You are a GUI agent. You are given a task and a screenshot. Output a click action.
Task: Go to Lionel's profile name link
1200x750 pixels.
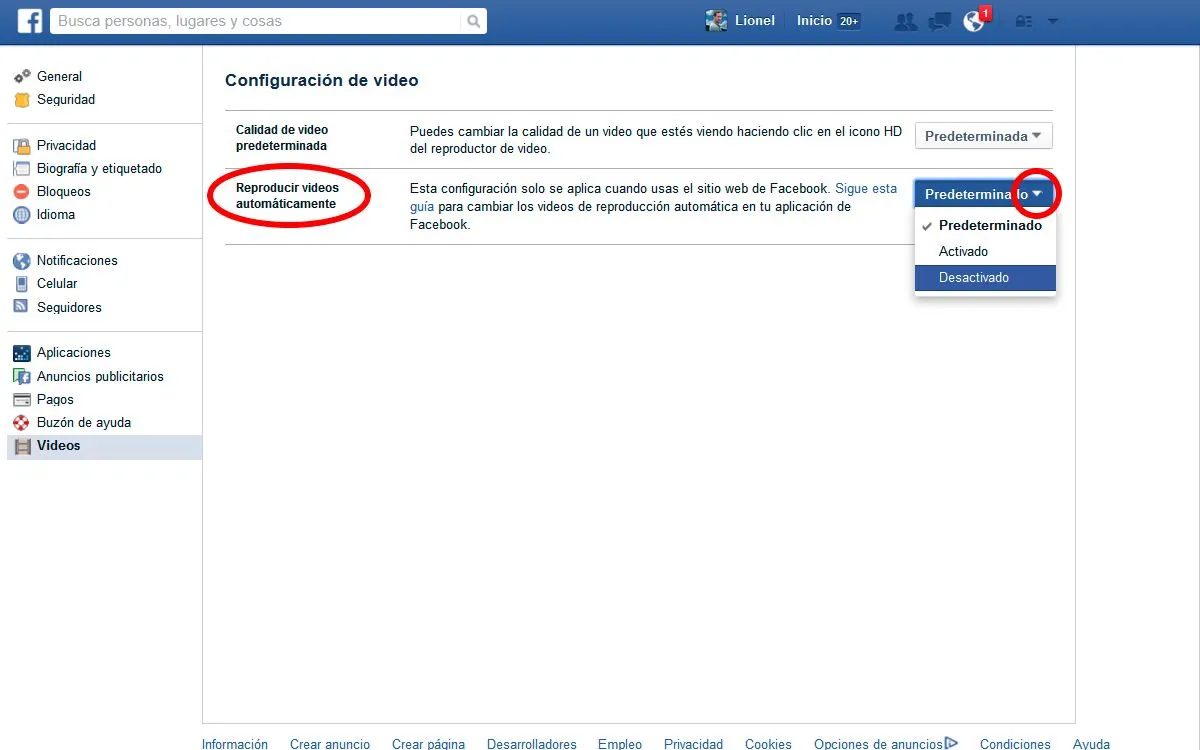coord(754,21)
